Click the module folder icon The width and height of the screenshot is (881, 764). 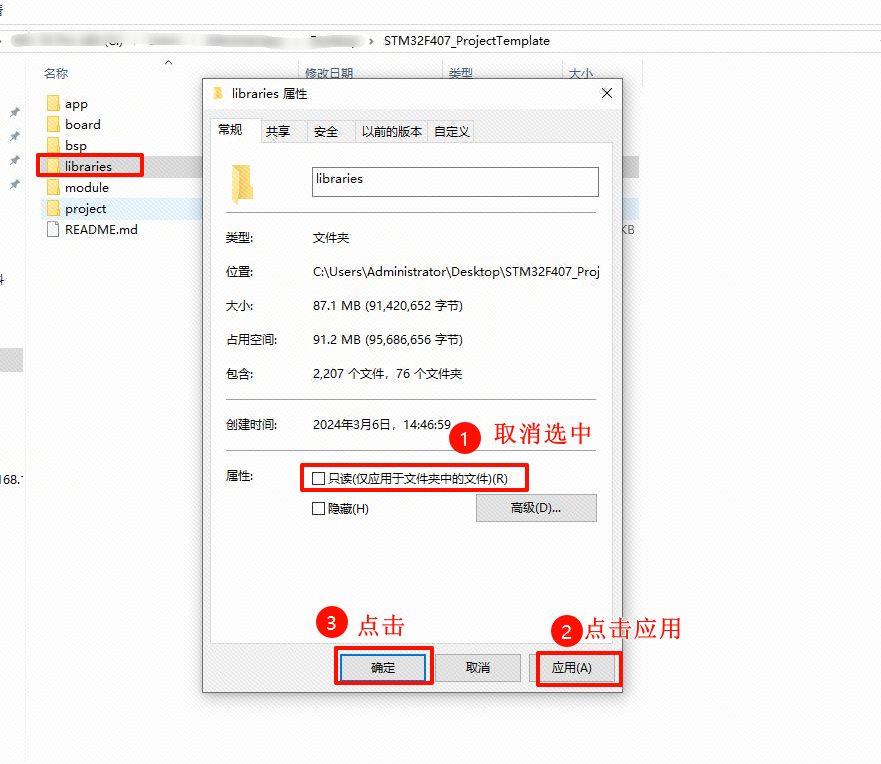[53, 188]
